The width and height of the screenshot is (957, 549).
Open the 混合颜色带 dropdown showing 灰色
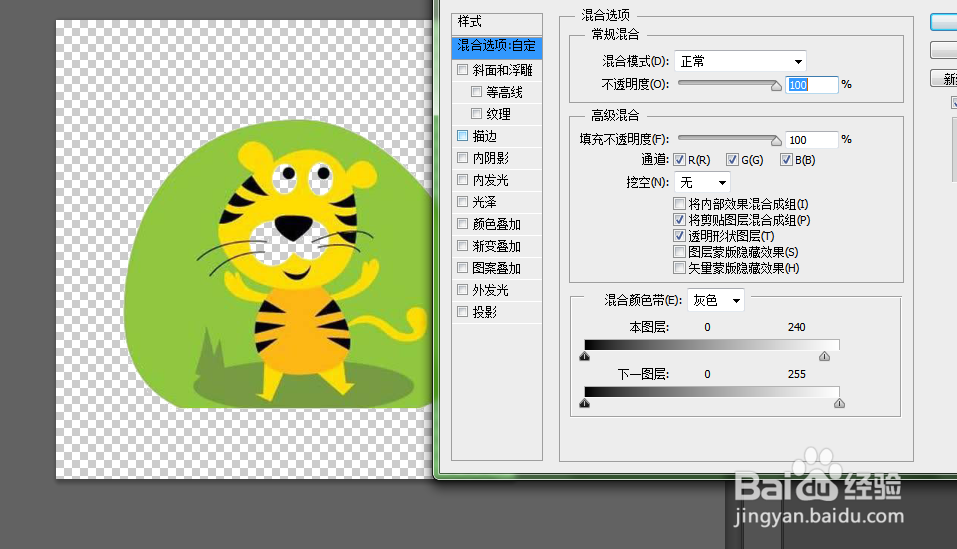coord(716,300)
